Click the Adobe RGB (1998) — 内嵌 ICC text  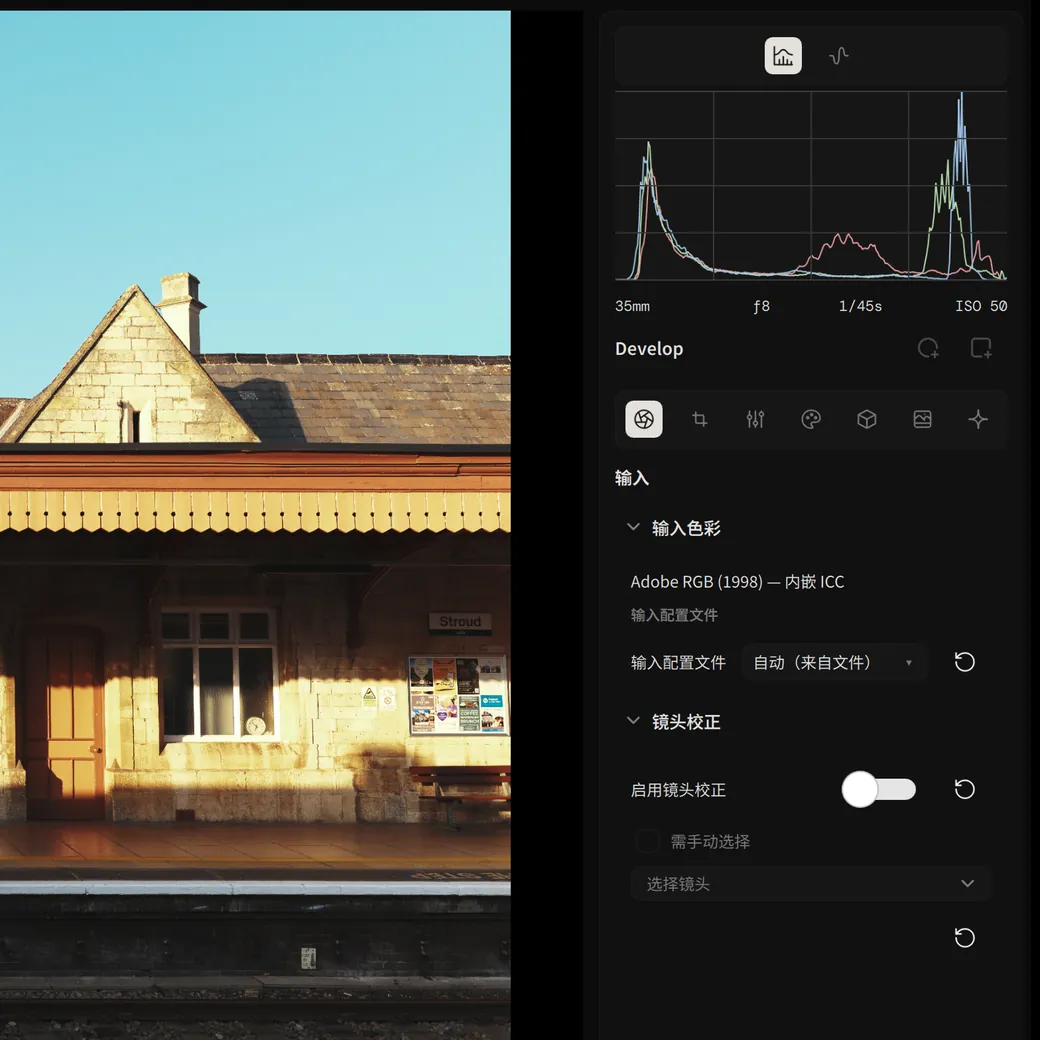point(737,582)
